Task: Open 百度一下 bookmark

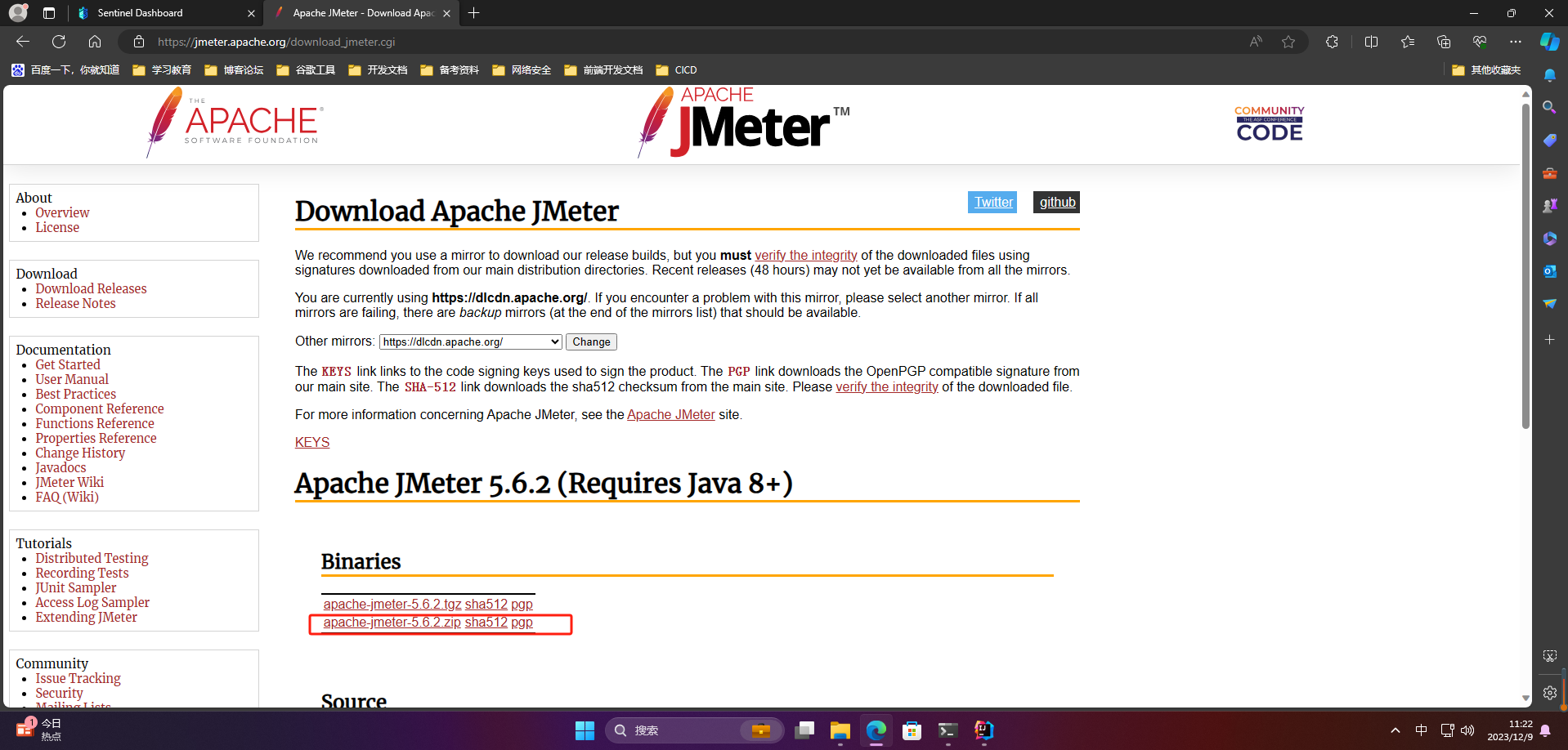Action: 65,70
